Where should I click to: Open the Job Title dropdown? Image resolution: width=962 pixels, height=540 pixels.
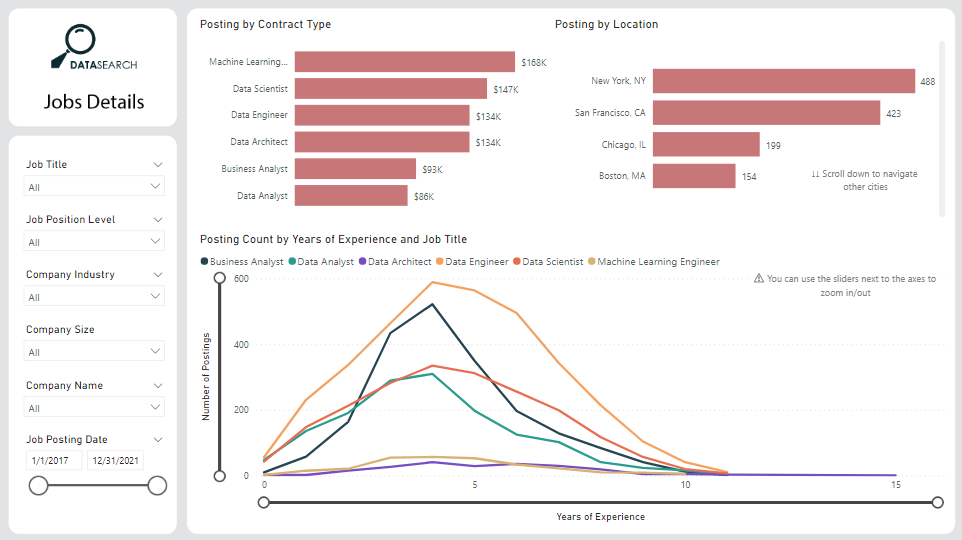tap(94, 187)
